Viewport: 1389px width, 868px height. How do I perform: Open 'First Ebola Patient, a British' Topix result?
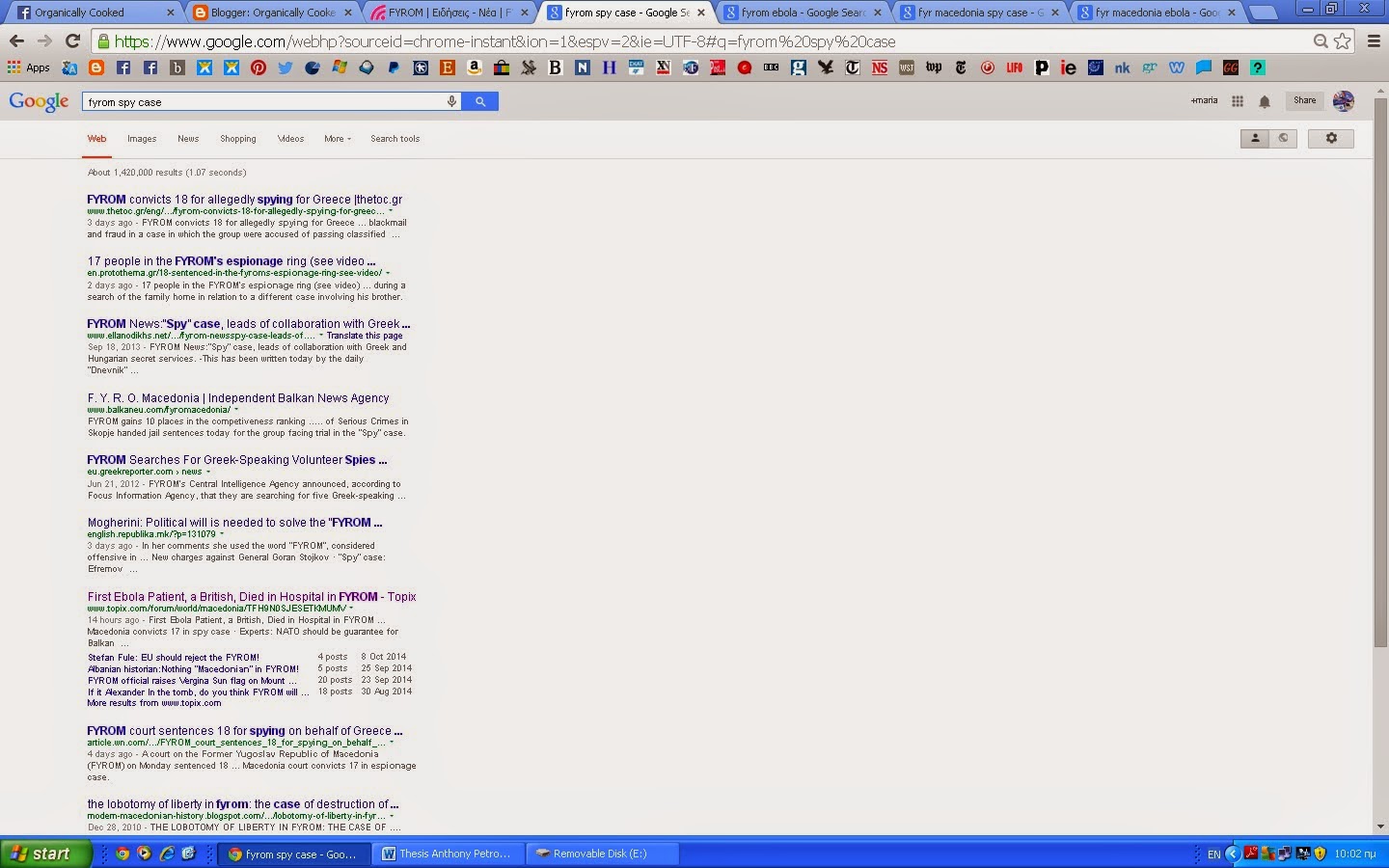coord(252,597)
